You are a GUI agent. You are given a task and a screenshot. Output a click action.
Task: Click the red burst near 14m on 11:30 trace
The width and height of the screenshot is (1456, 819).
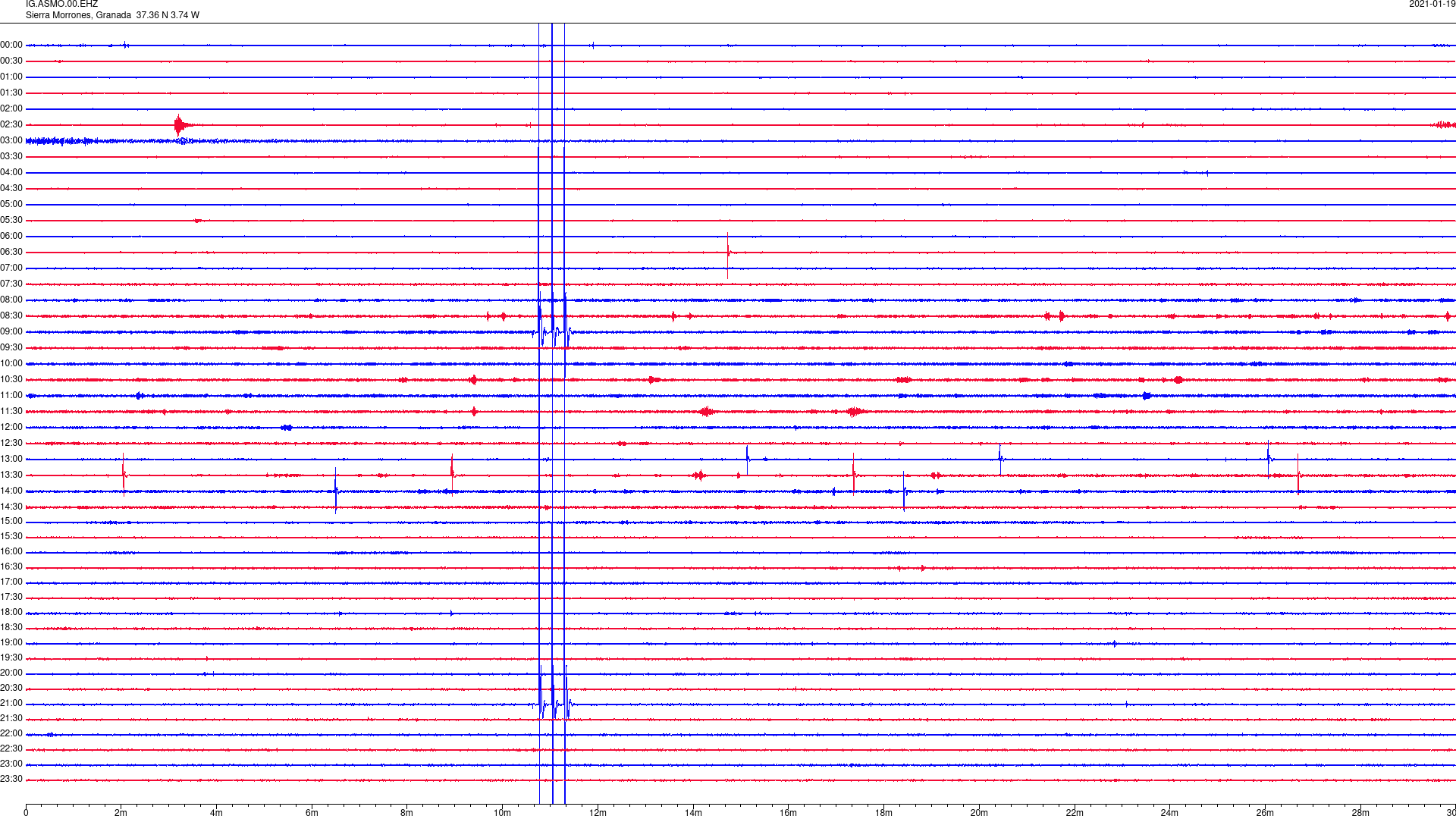(706, 412)
